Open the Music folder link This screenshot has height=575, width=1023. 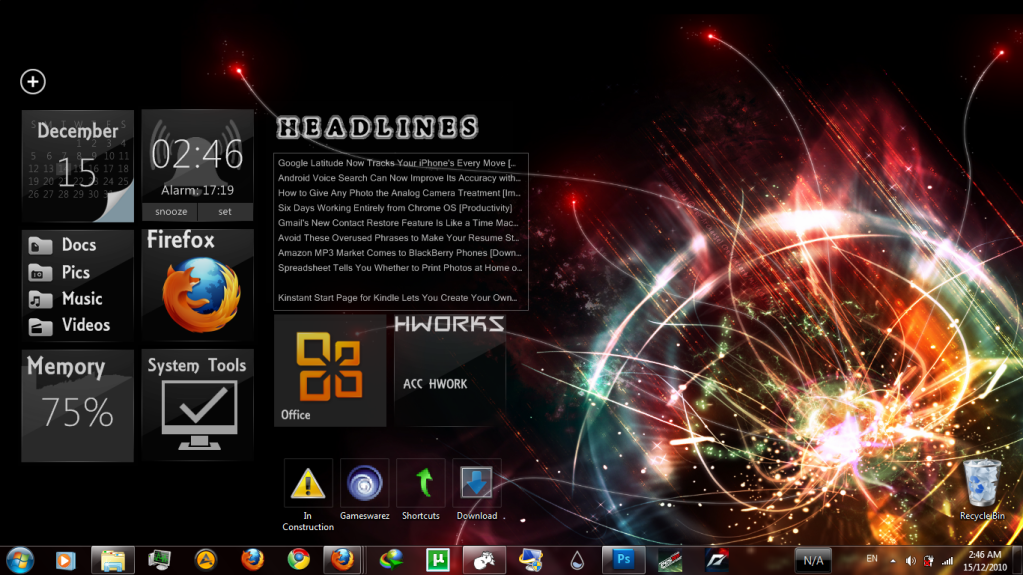click(81, 298)
